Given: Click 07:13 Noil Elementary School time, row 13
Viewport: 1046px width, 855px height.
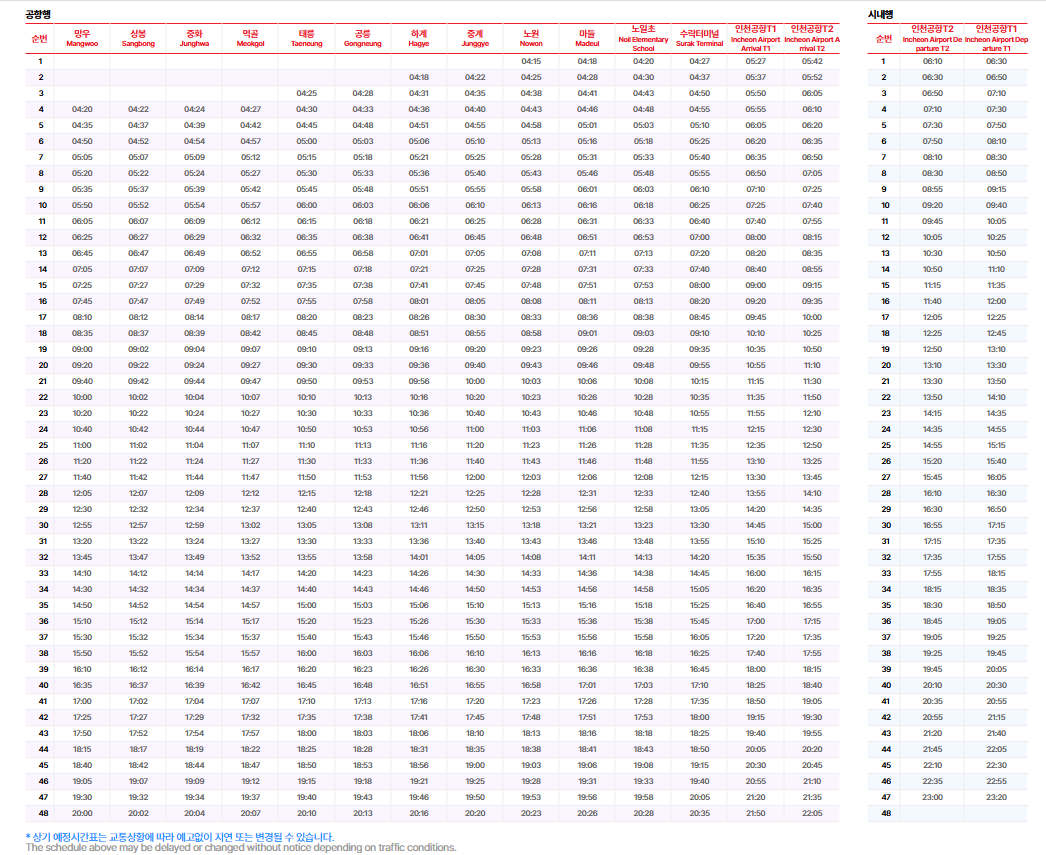Looking at the screenshot, I should click(x=643, y=253).
